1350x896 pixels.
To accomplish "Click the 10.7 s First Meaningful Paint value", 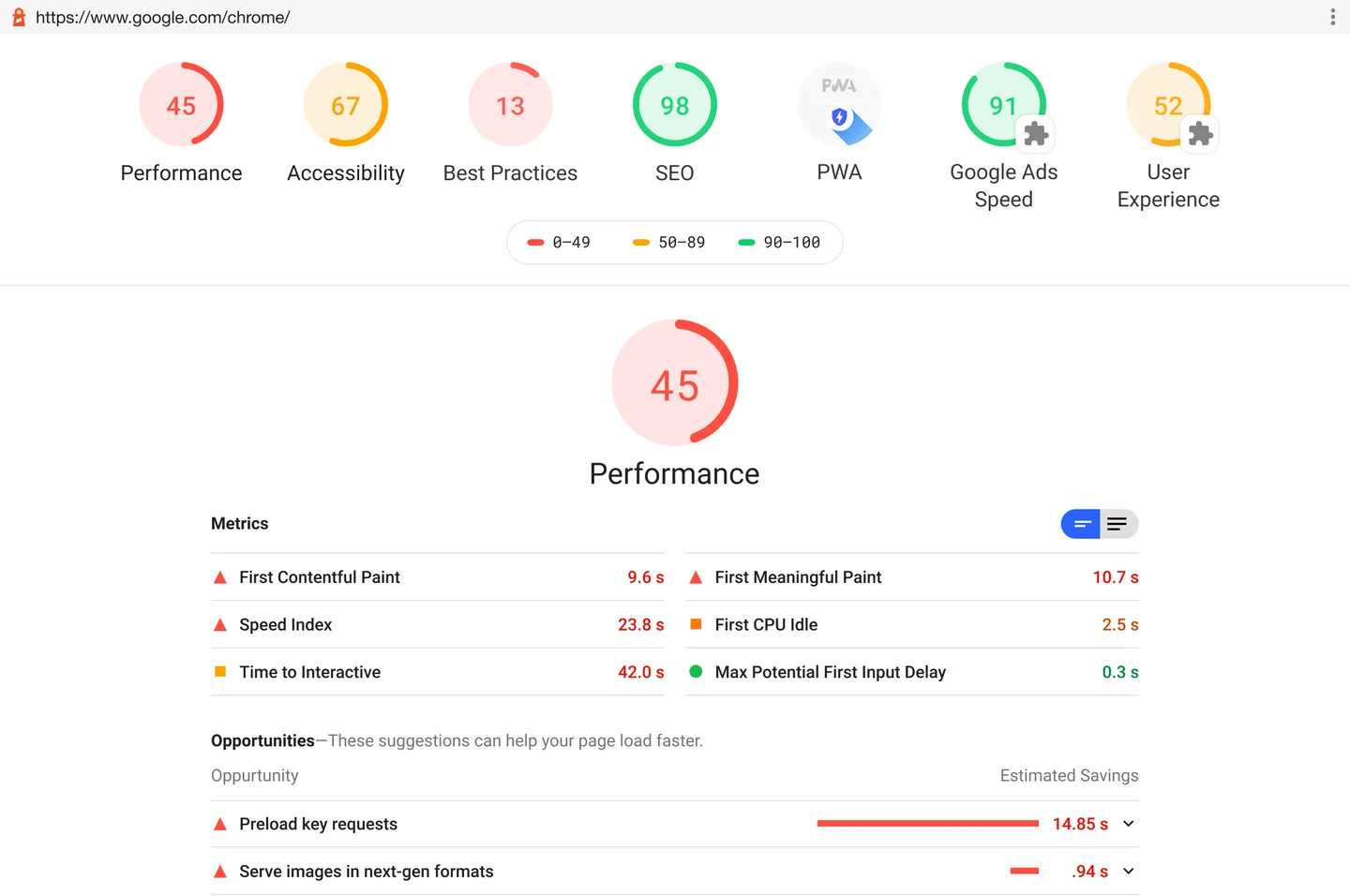I will click(x=1116, y=577).
